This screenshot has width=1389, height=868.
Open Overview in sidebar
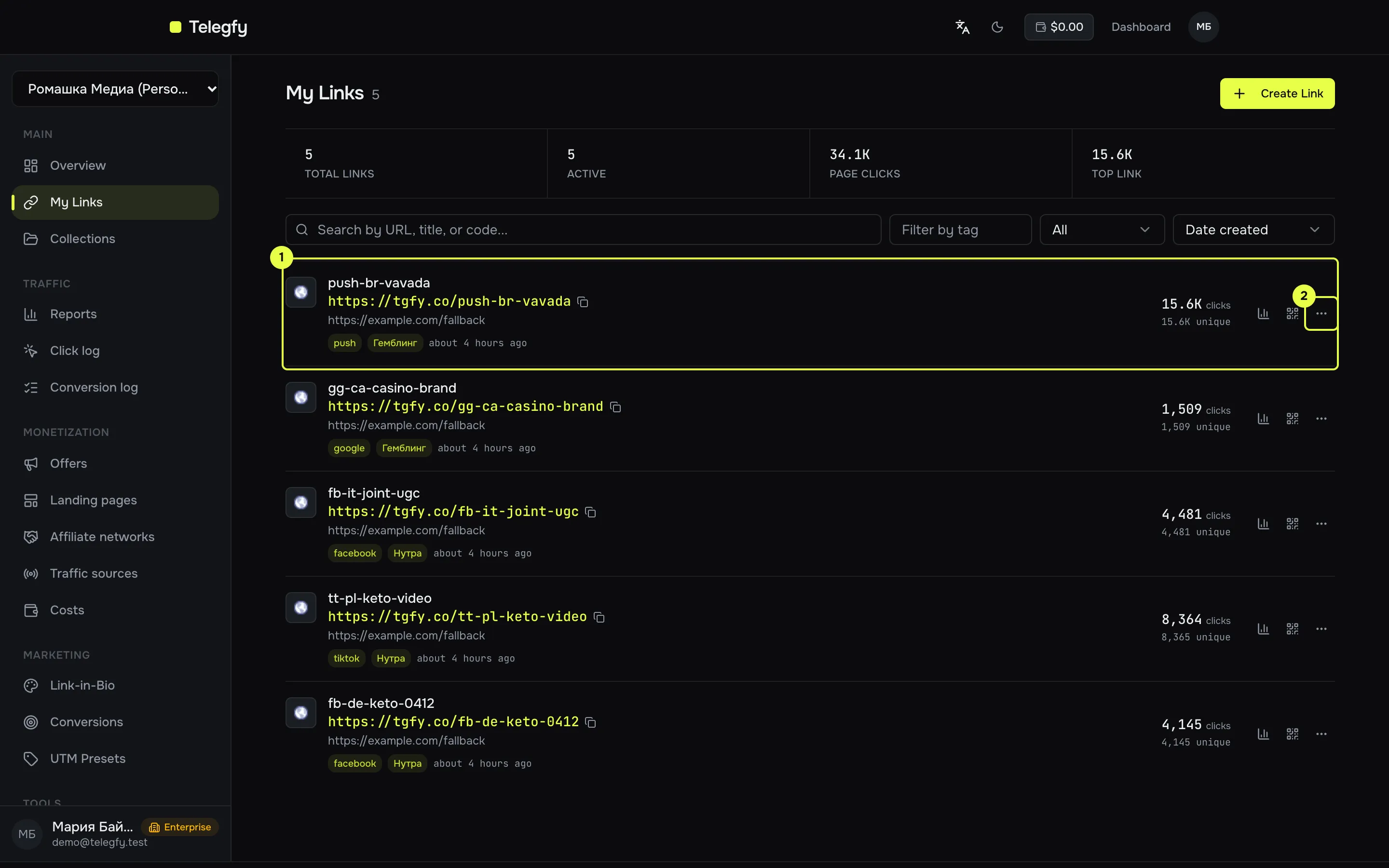point(115,165)
